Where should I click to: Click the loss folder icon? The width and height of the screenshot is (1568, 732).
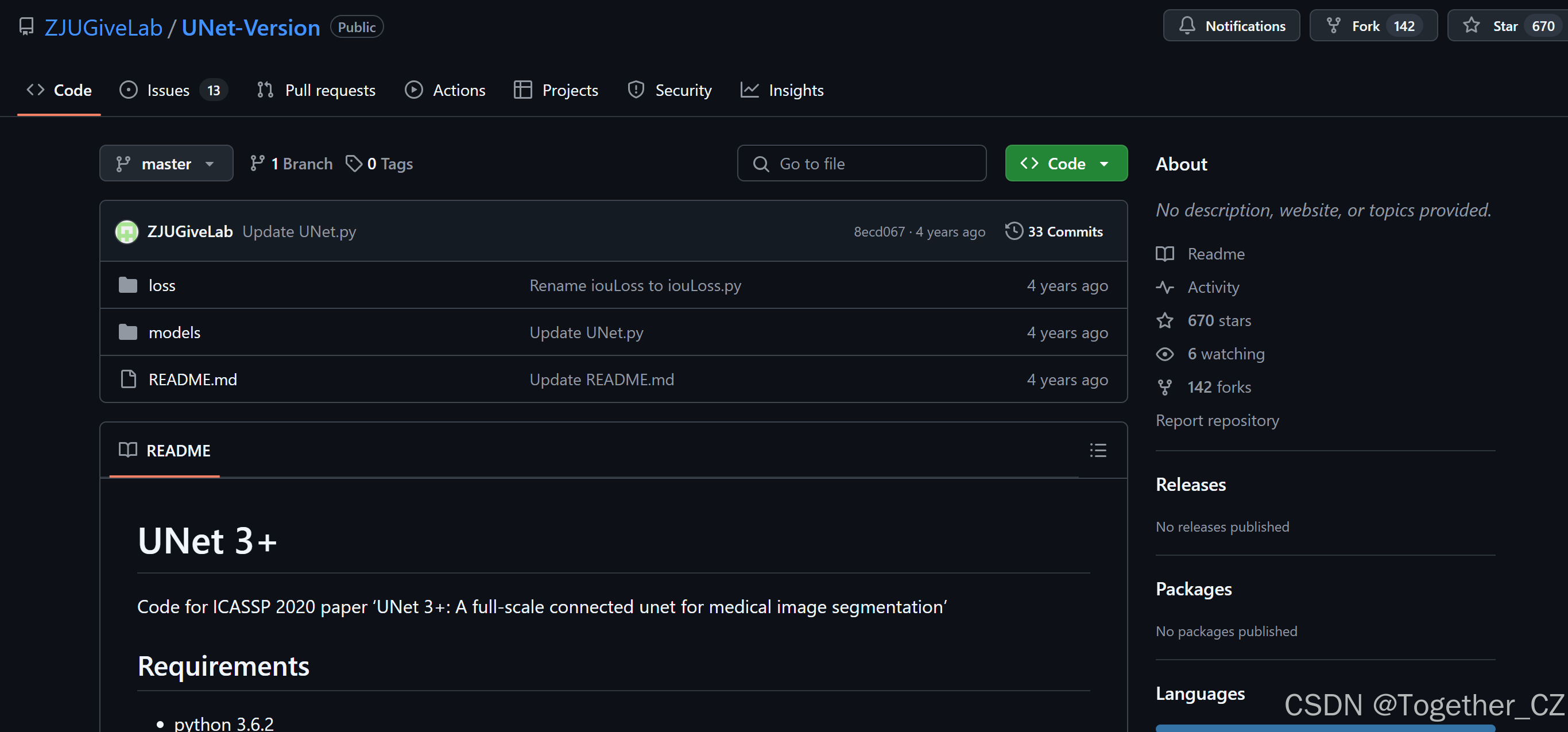(128, 285)
